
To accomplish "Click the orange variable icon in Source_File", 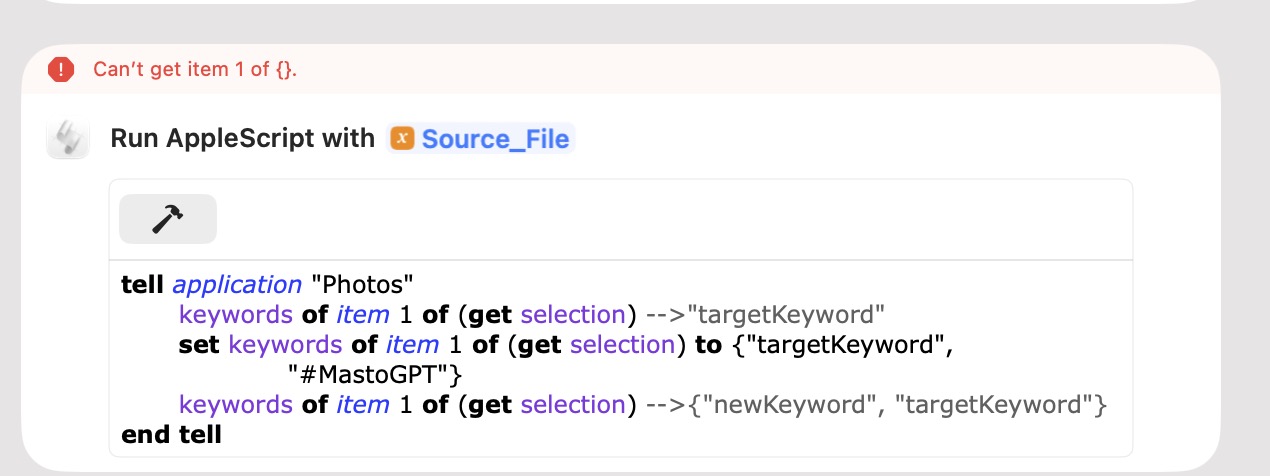I will coord(402,138).
